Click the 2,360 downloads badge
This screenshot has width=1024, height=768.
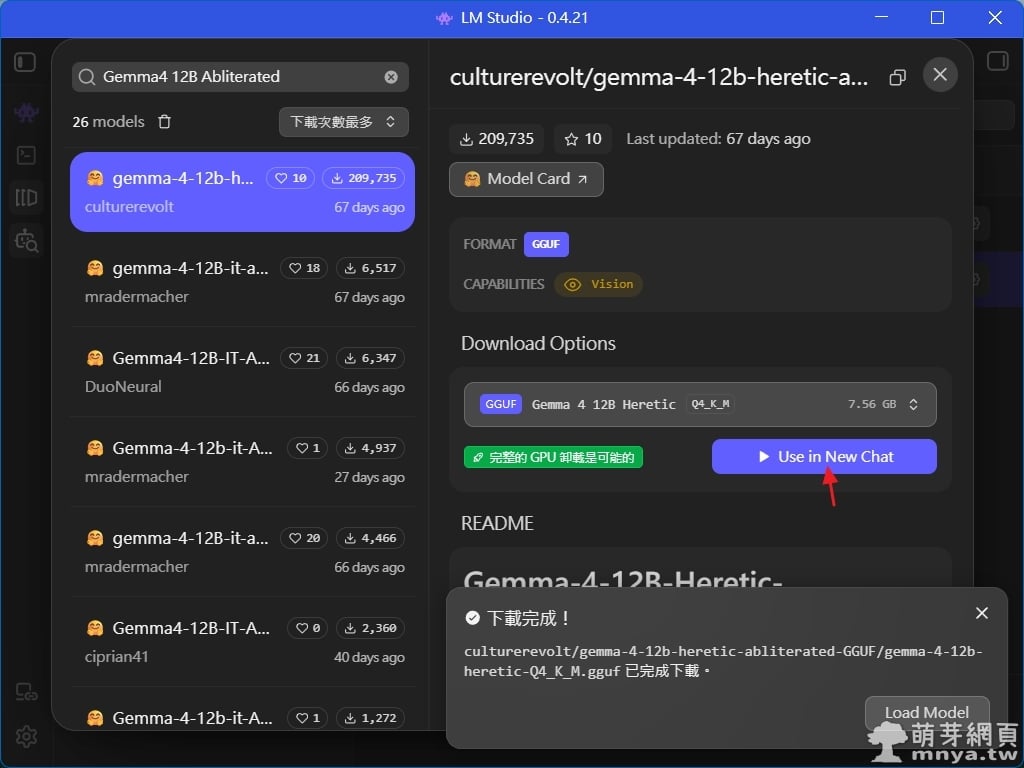pyautogui.click(x=370, y=628)
